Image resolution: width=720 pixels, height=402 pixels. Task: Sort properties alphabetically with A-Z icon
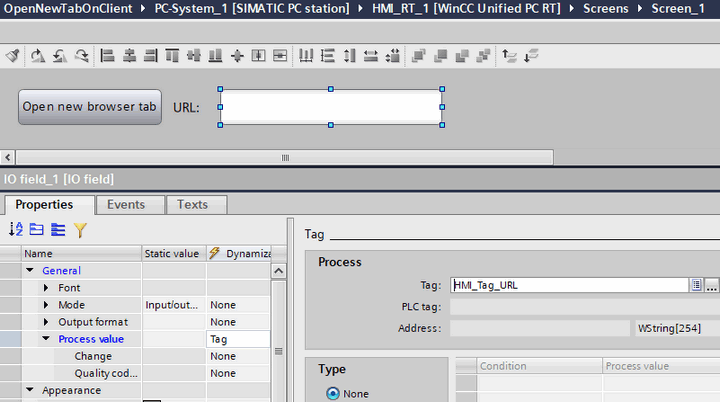pos(16,229)
